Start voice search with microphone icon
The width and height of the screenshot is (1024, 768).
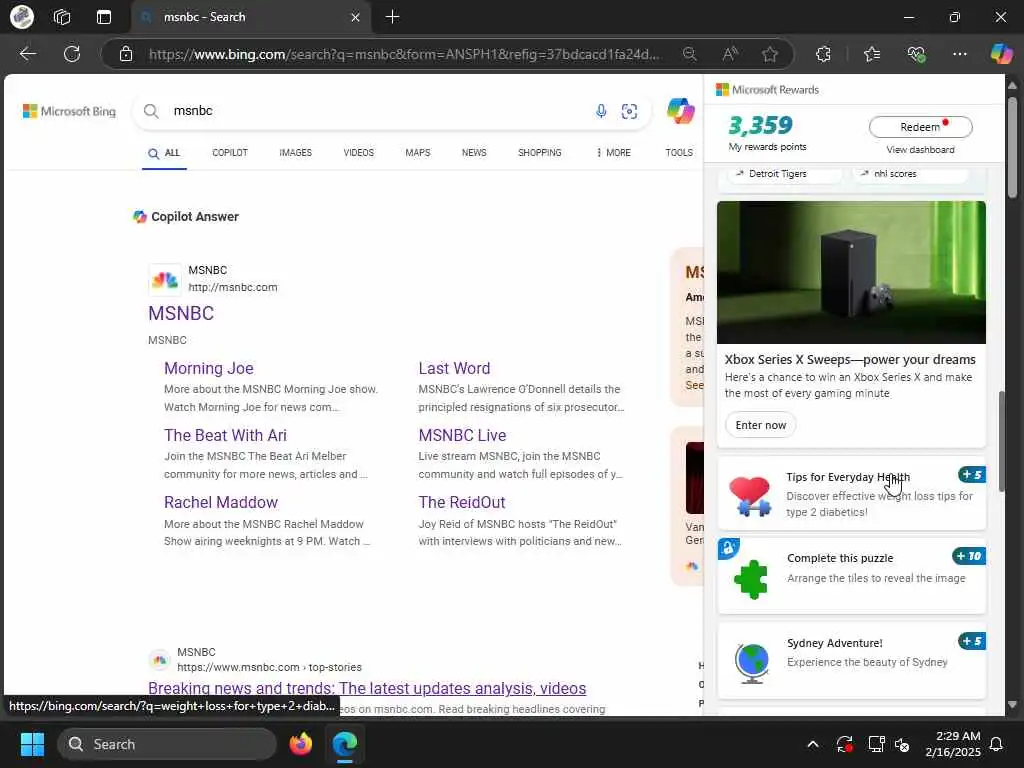click(601, 111)
